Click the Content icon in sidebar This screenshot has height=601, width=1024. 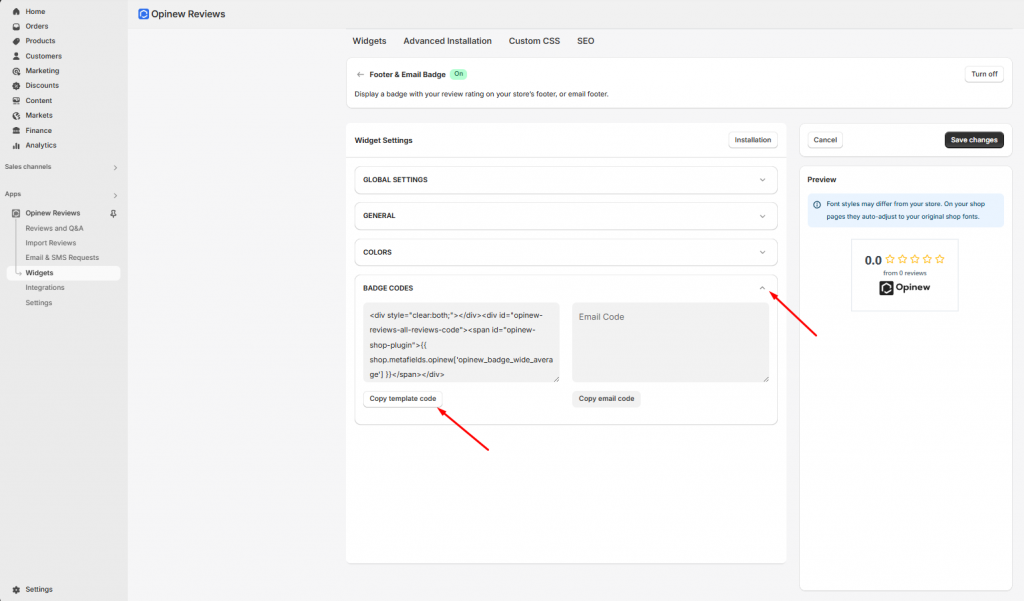point(16,101)
